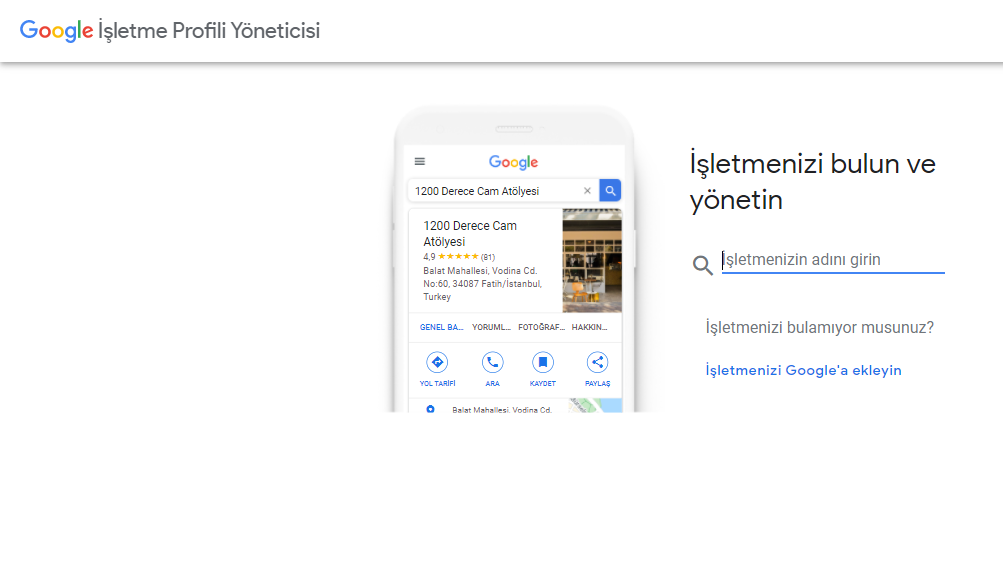Click the 'YOL TARİFİ' directions icon
This screenshot has width=1003, height=571.
pos(438,363)
